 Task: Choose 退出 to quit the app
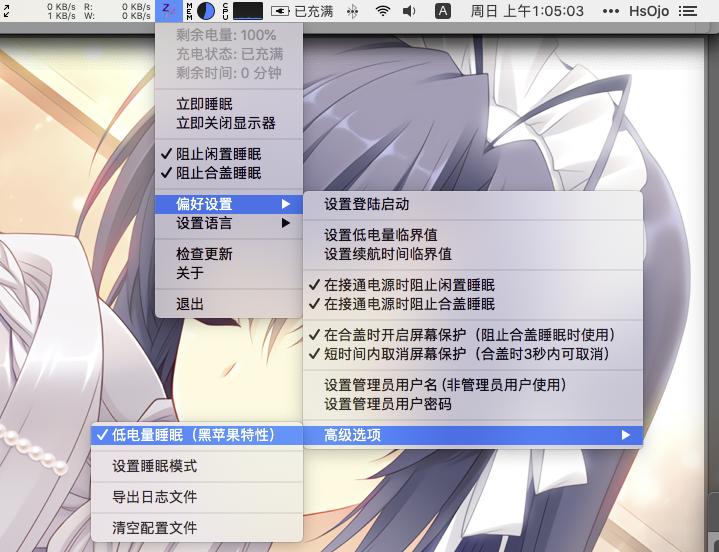[x=229, y=304]
